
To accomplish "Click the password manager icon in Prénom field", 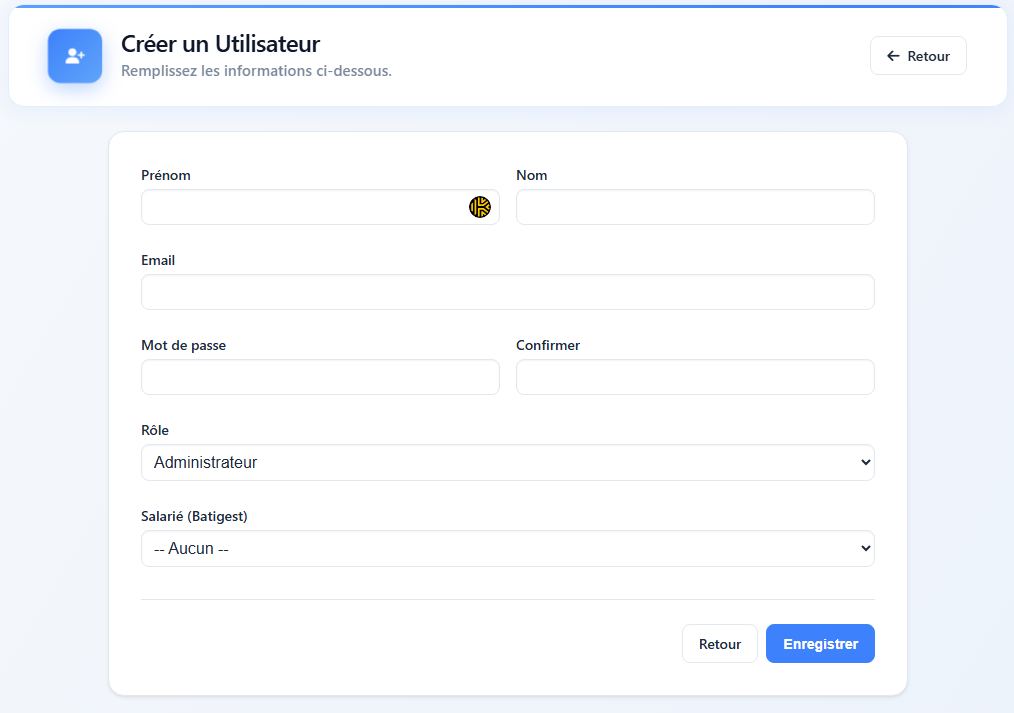I will point(480,207).
